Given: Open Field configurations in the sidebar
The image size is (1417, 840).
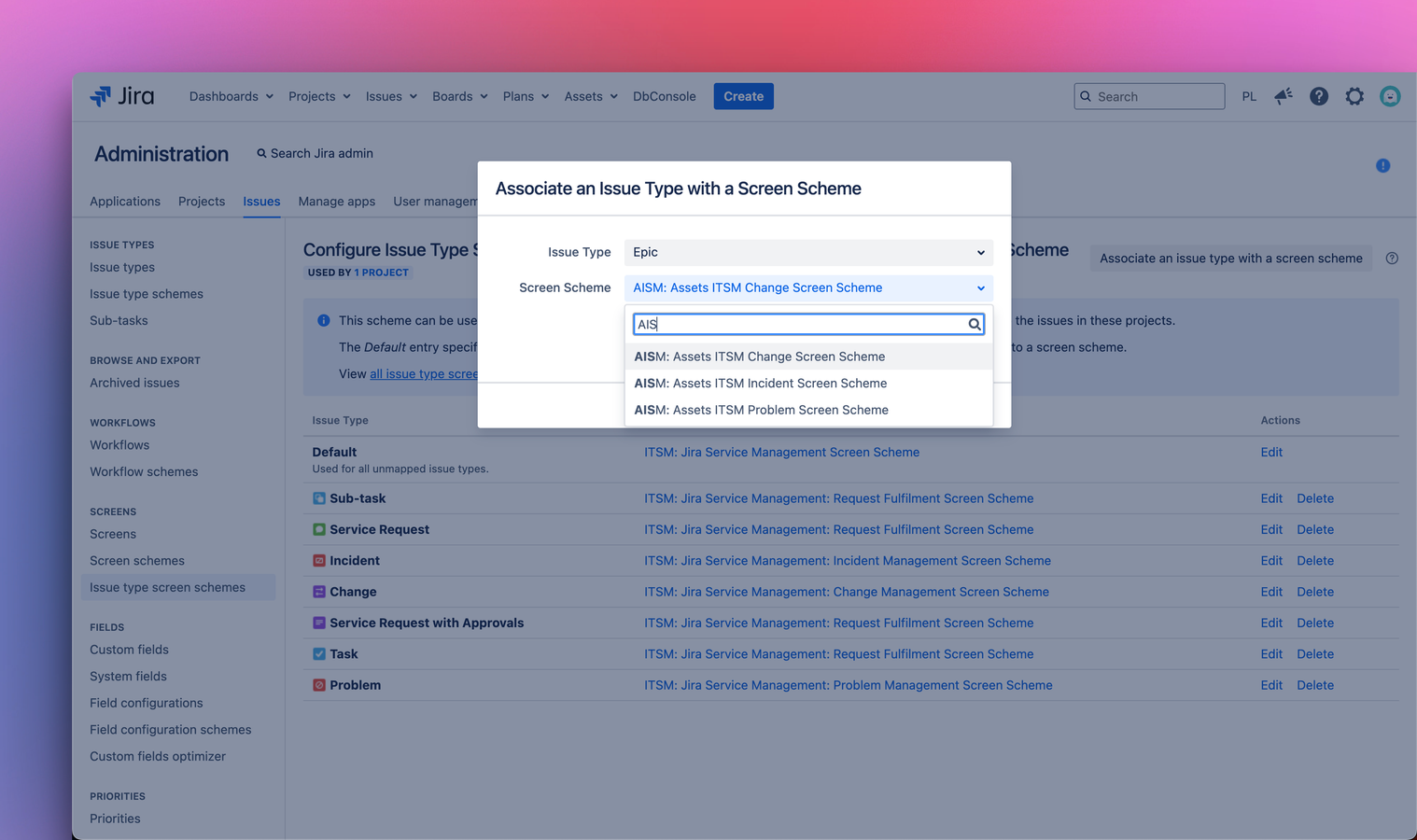Looking at the screenshot, I should click(x=147, y=703).
